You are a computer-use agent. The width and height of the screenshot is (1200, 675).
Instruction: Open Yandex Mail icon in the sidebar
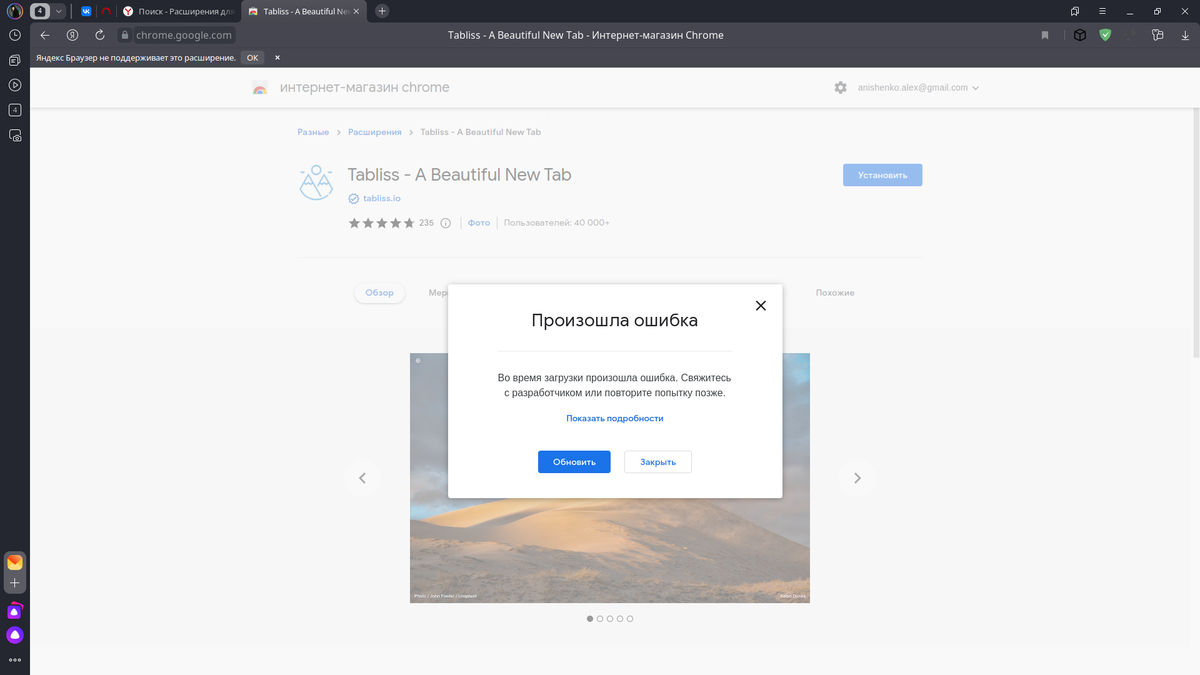point(14,563)
